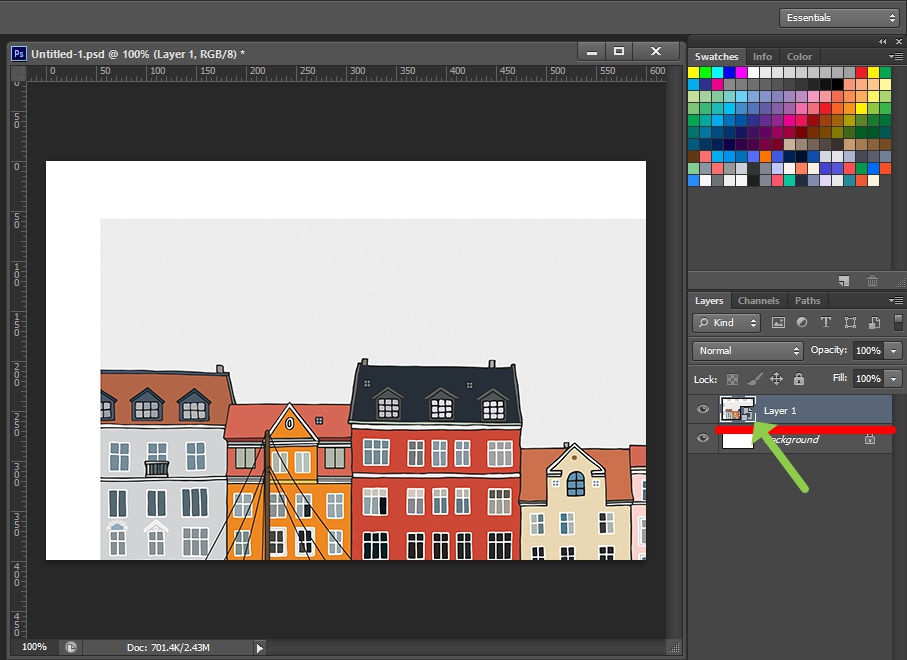Open the Kind filter type dropdown
The height and width of the screenshot is (660, 907).
tap(727, 323)
